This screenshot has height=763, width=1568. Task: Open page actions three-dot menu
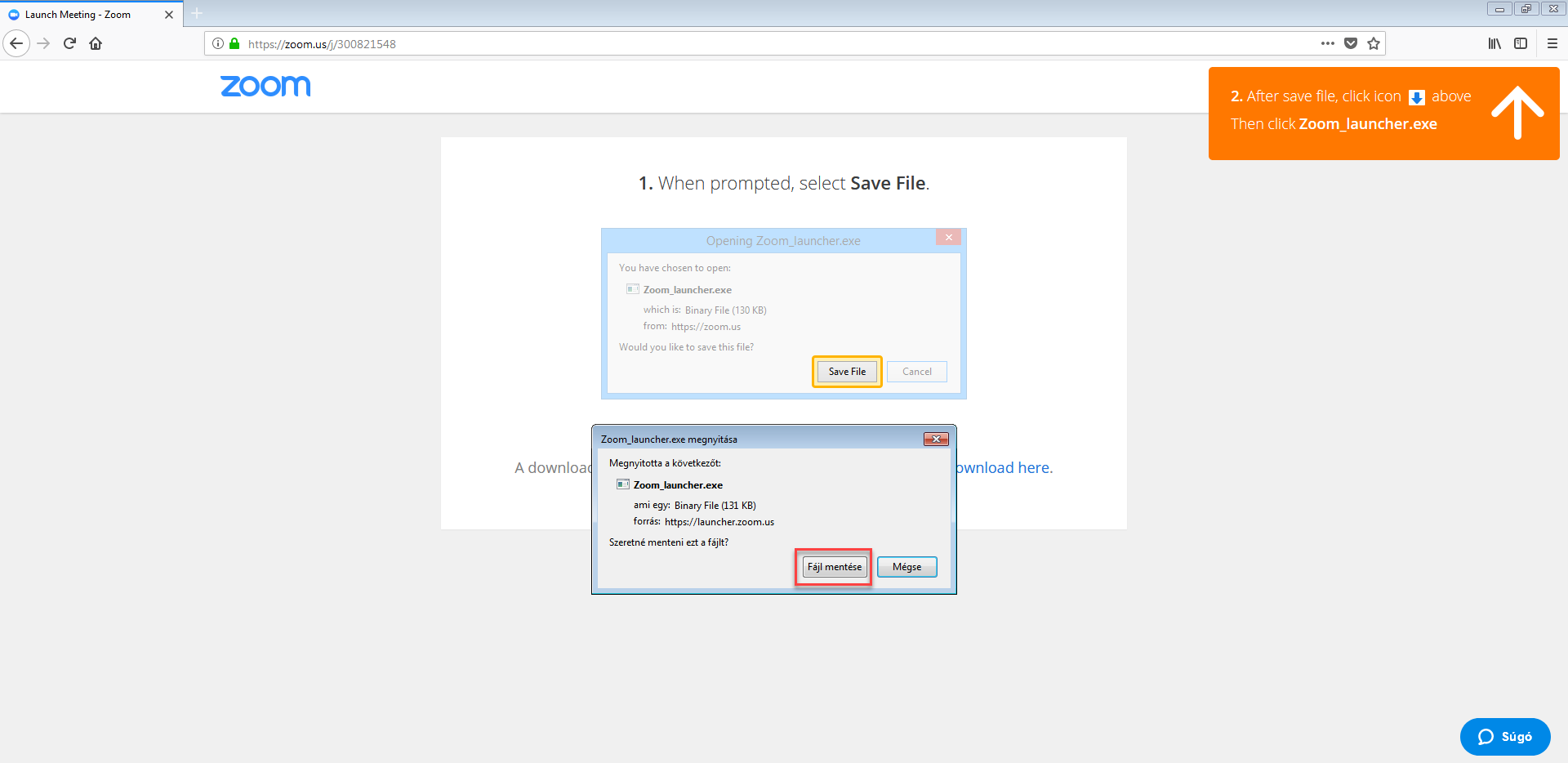tap(1328, 43)
